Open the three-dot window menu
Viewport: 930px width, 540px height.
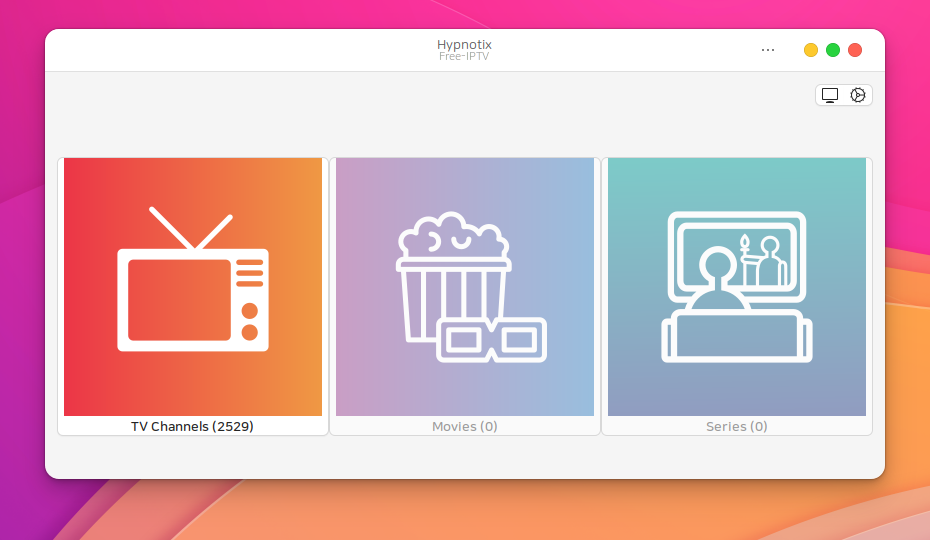768,50
